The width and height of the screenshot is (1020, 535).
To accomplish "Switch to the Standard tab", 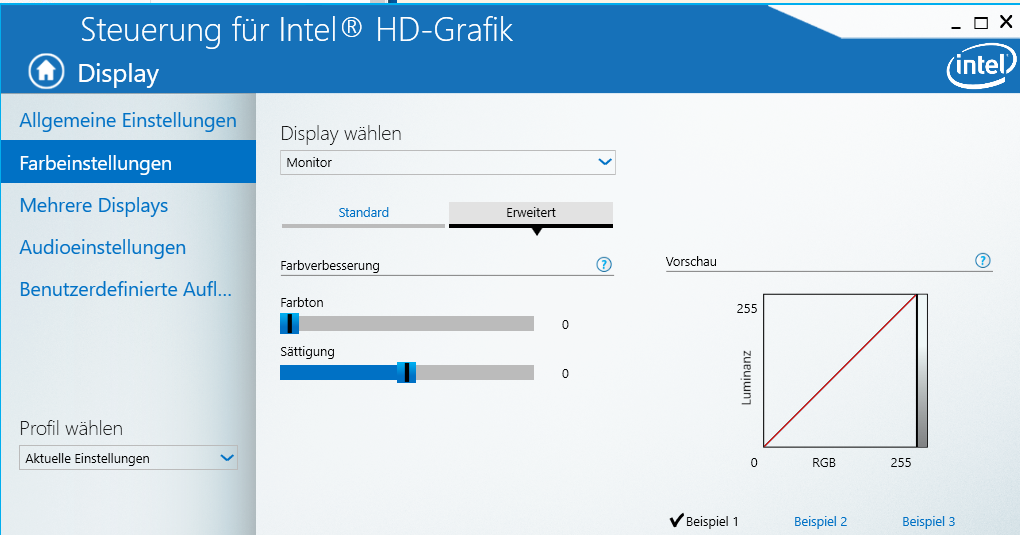I will pyautogui.click(x=363, y=213).
